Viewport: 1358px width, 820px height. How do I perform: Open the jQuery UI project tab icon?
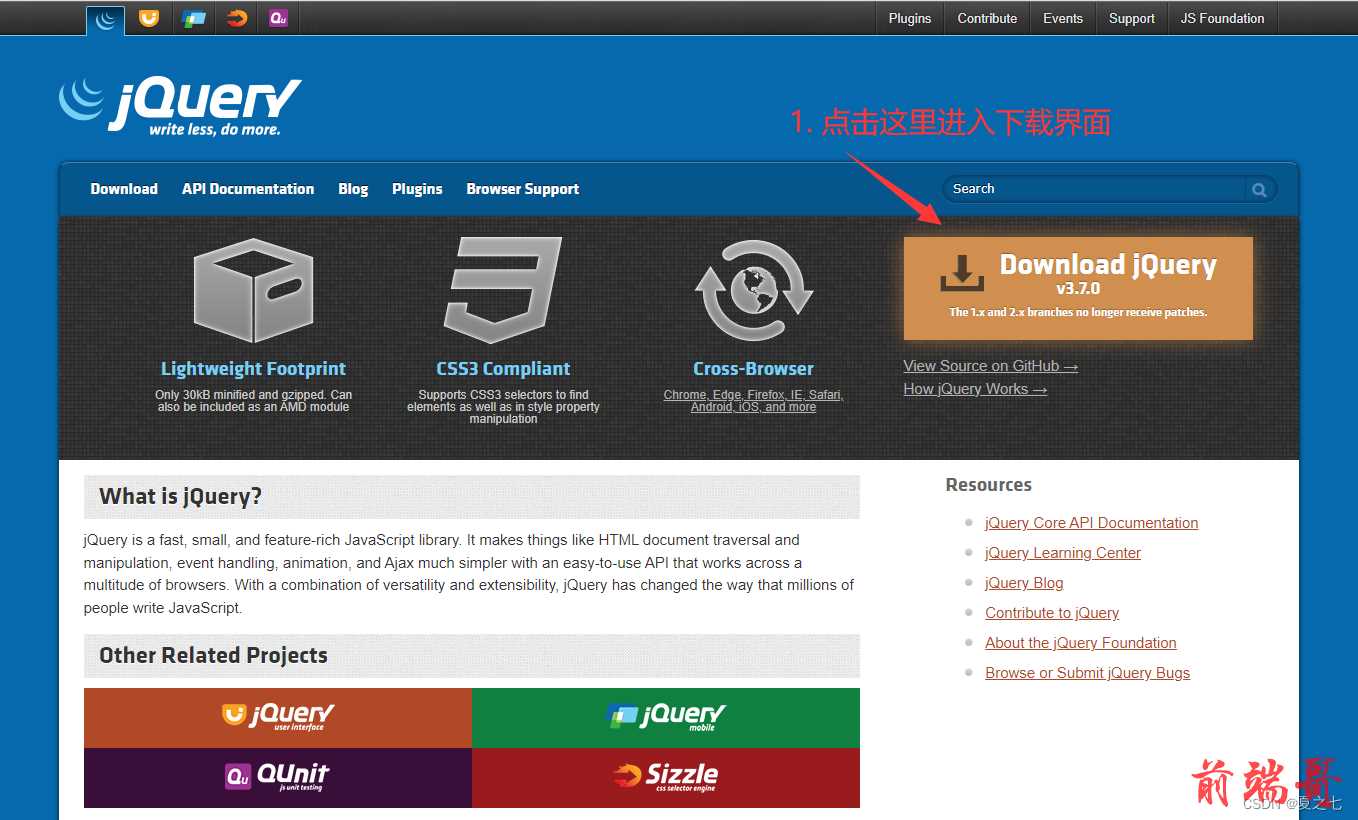(149, 18)
